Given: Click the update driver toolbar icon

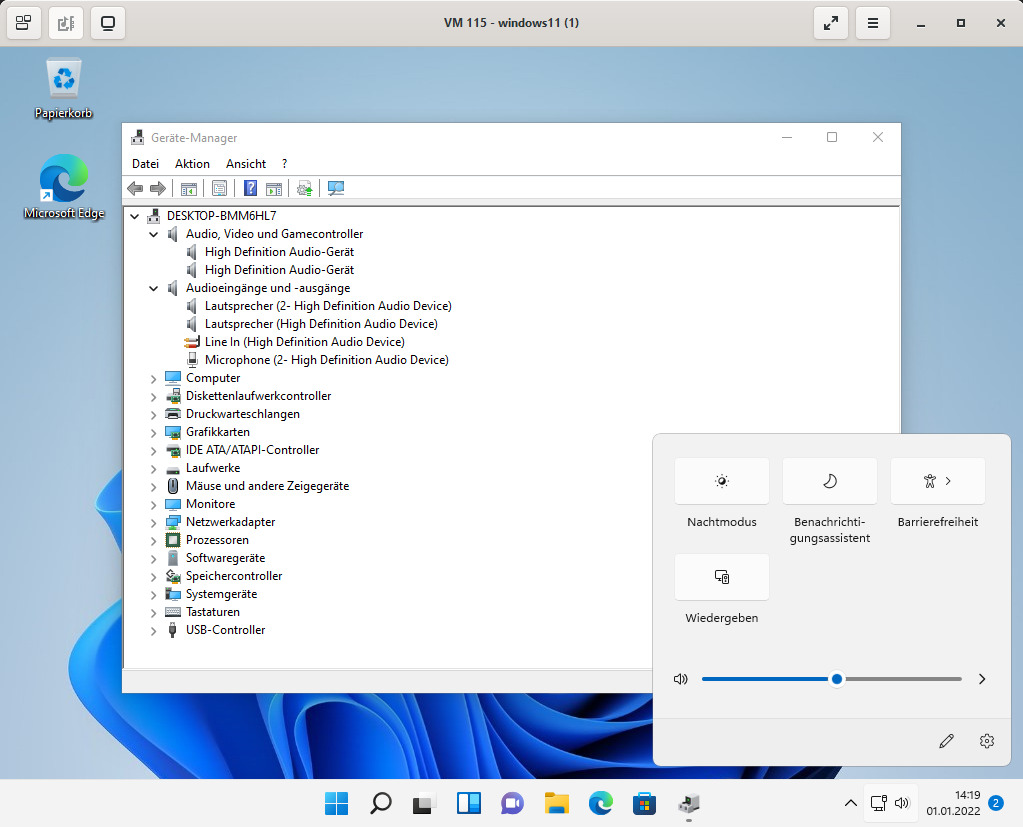Looking at the screenshot, I should pyautogui.click(x=305, y=189).
